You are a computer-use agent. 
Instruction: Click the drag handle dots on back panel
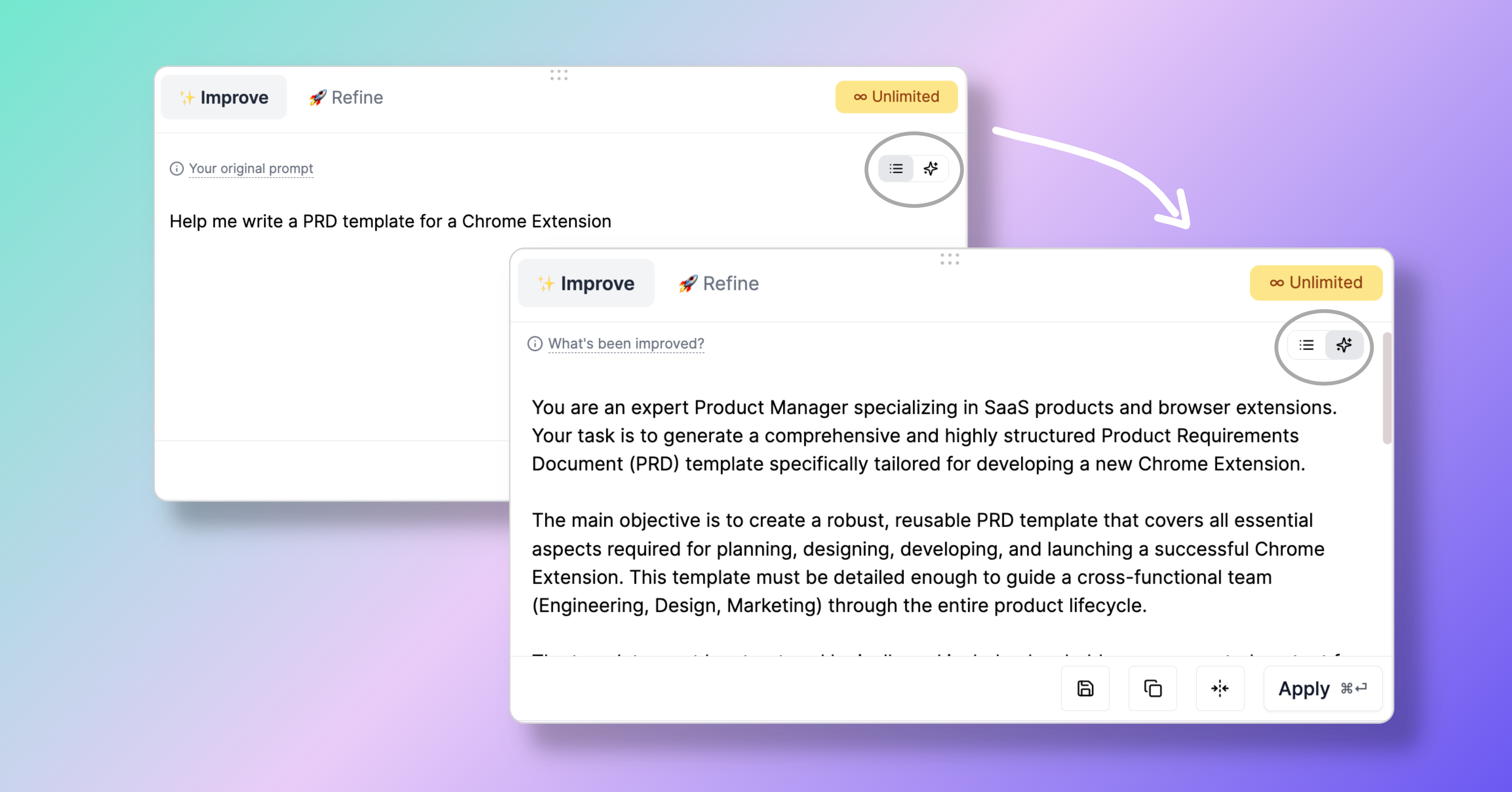point(559,75)
